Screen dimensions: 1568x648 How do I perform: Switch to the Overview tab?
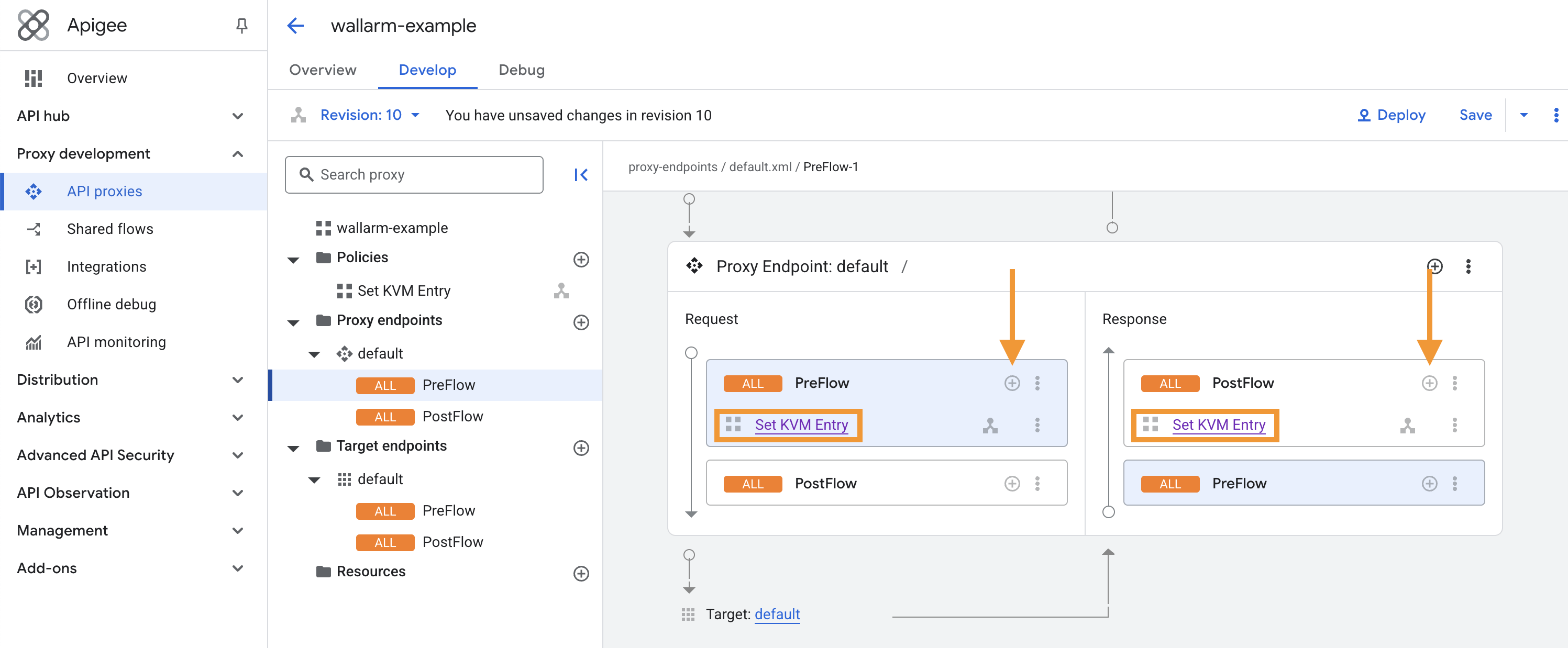coord(323,70)
